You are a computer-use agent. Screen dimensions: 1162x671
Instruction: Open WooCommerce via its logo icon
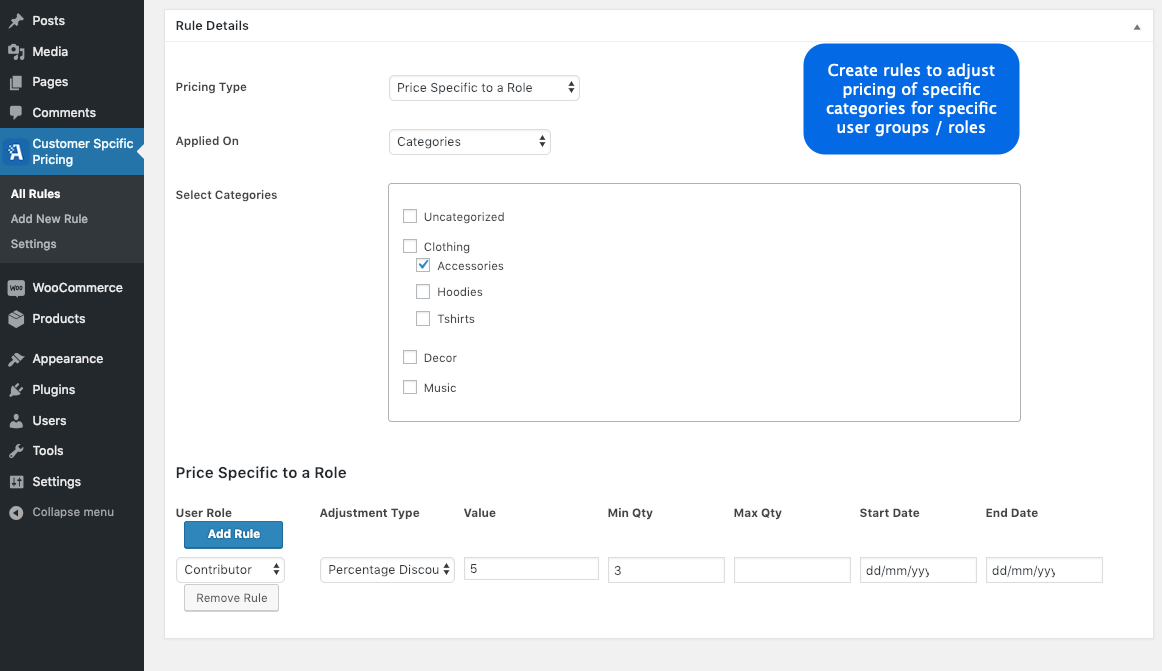pos(15,287)
